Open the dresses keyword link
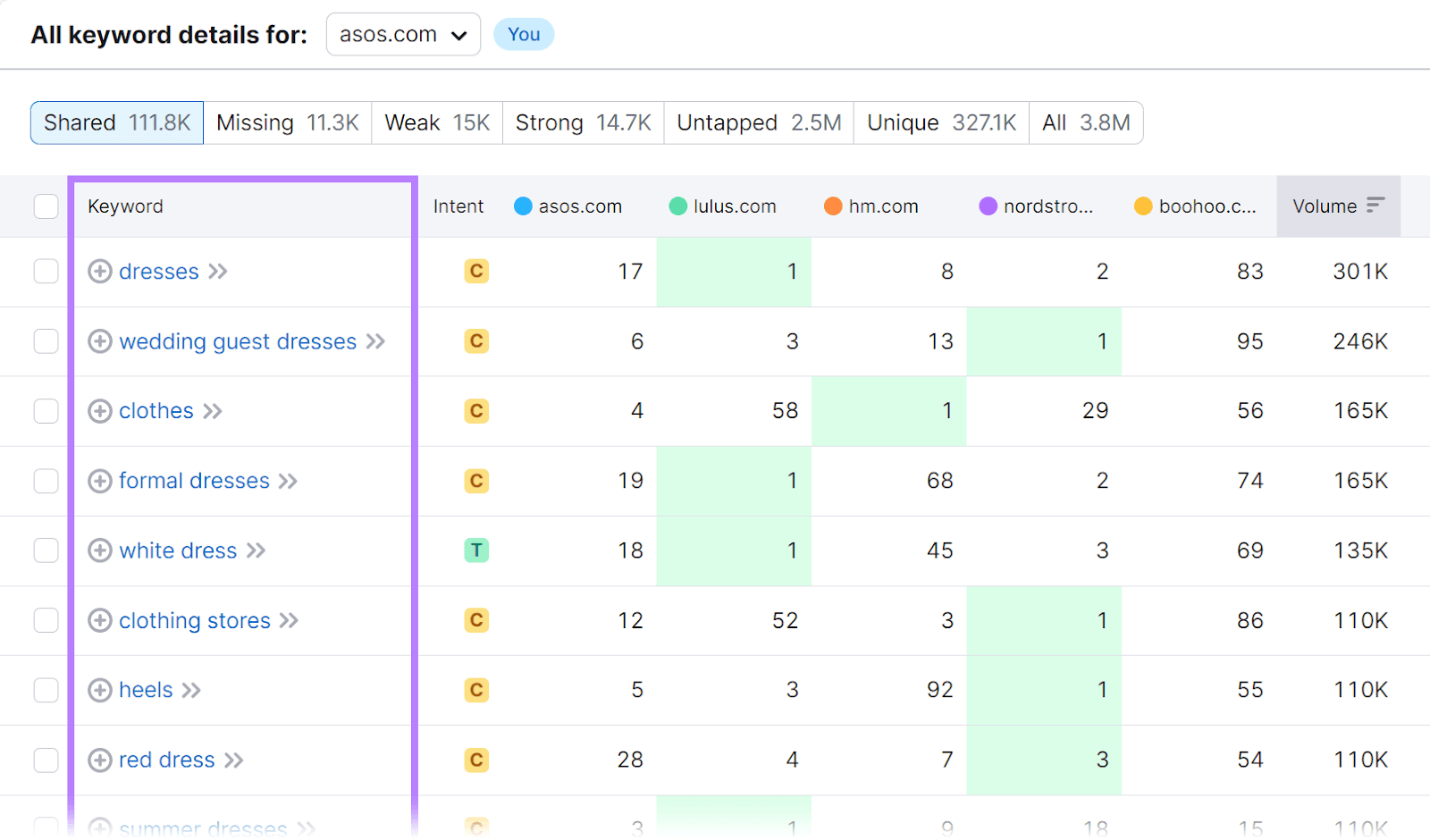Image resolution: width=1430 pixels, height=840 pixels. (158, 272)
